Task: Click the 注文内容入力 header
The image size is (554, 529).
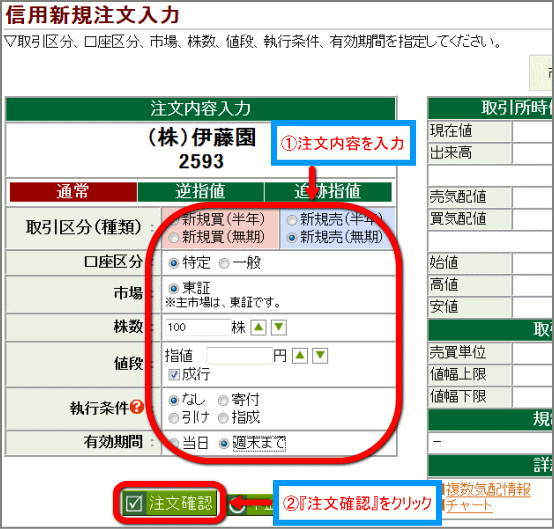Action: 200,108
